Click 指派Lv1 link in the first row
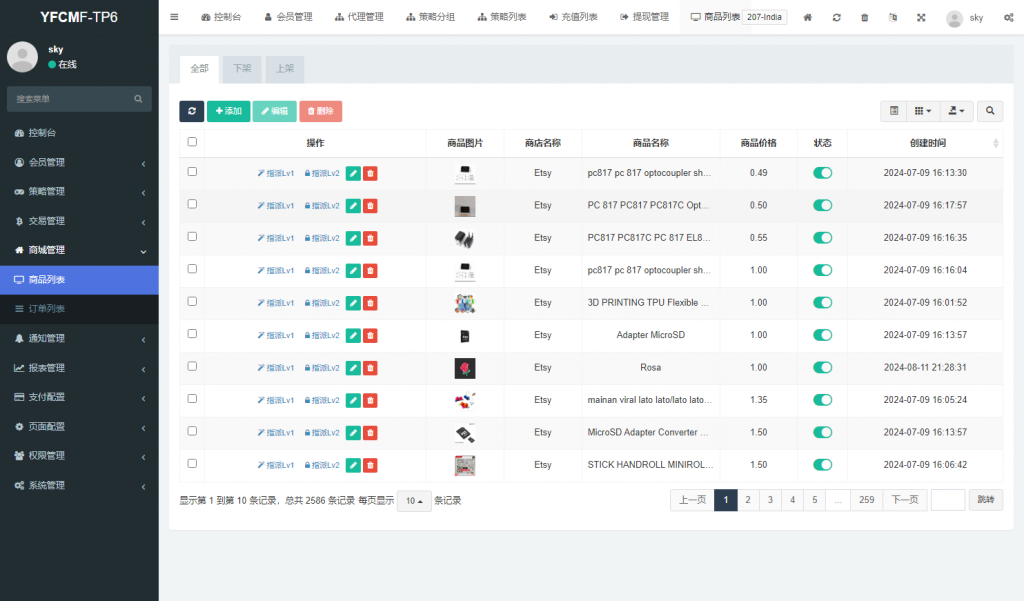1024x601 pixels. (276, 173)
